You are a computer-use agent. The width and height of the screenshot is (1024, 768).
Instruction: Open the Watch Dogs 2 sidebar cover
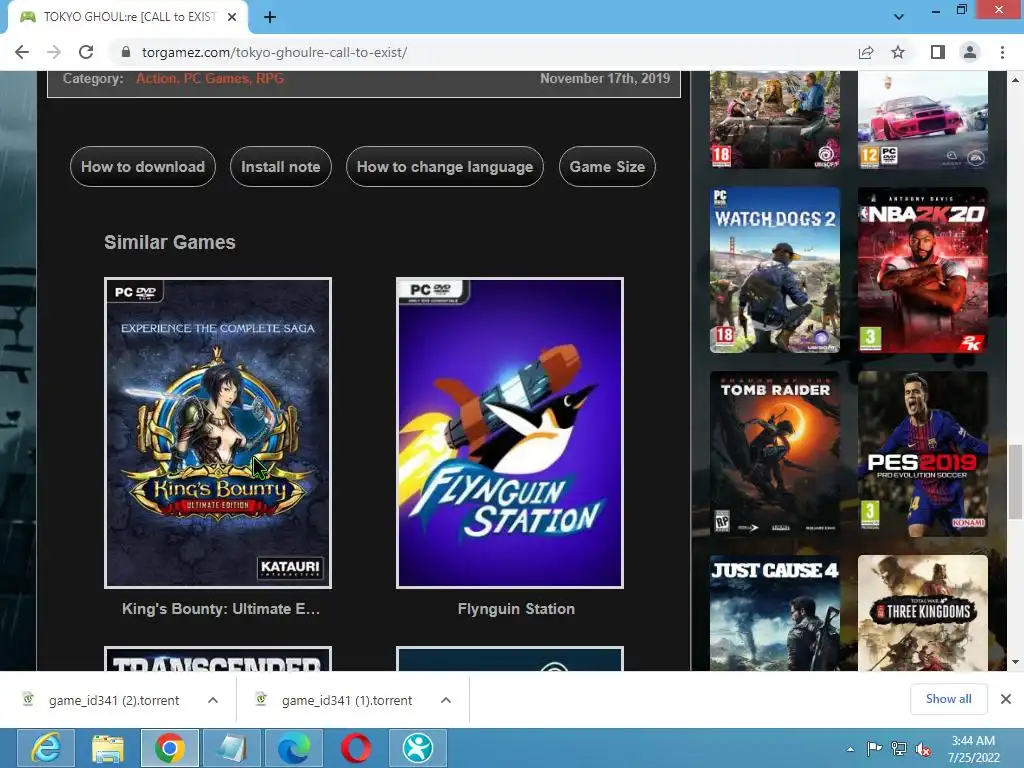tap(775, 270)
